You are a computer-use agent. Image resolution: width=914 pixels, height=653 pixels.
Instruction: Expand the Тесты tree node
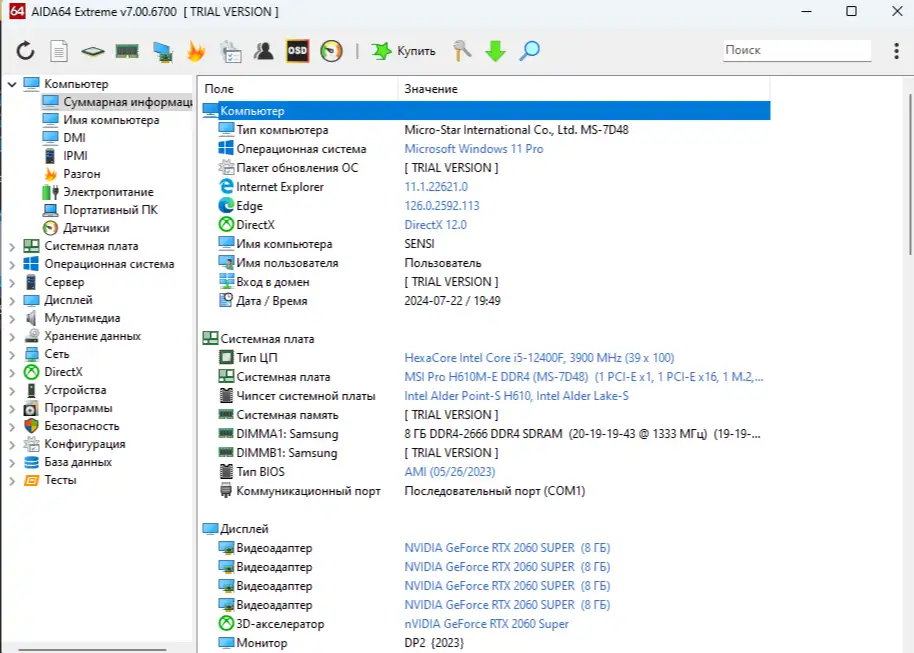12,480
